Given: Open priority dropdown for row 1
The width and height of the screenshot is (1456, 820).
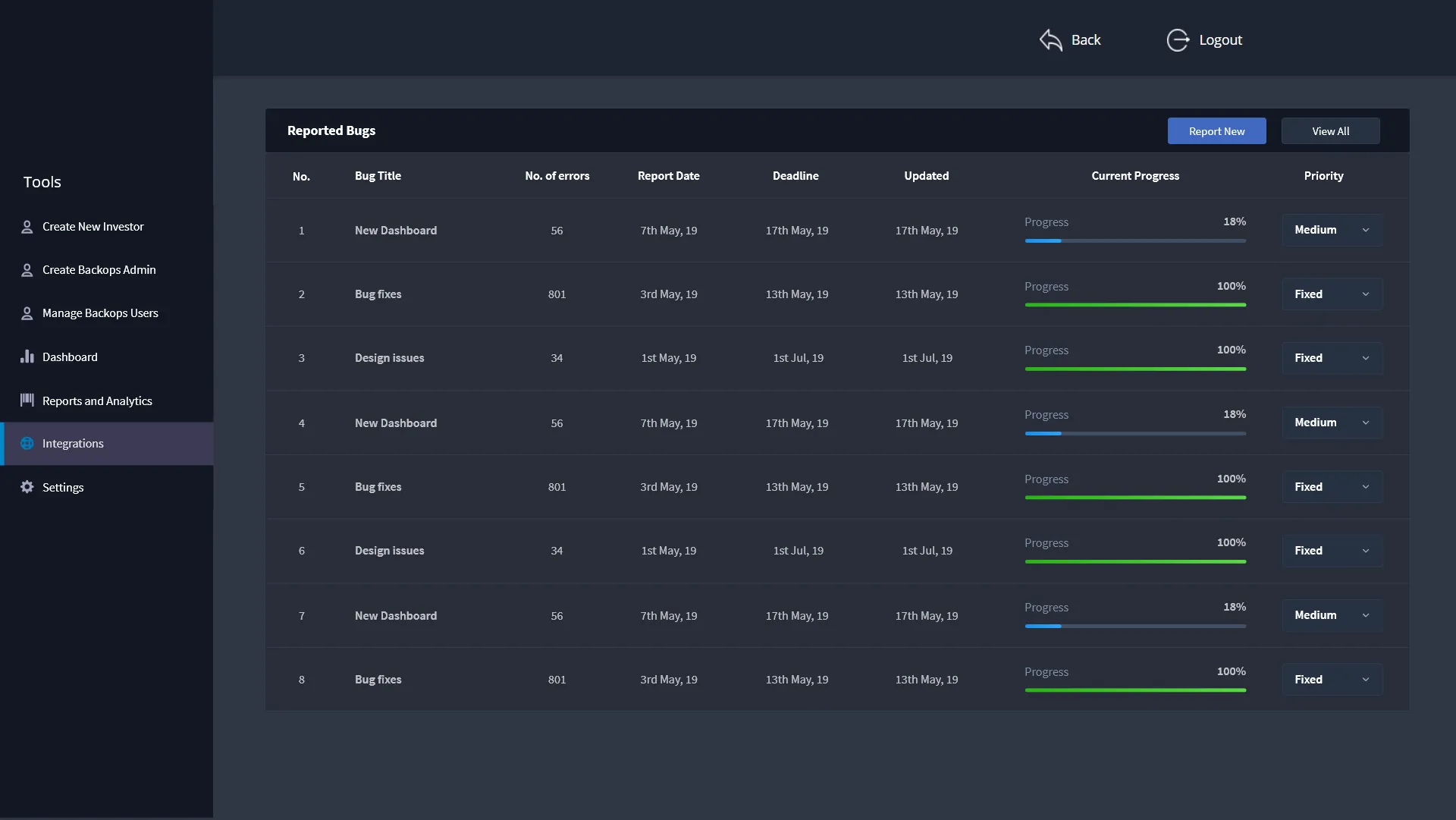Looking at the screenshot, I should click(x=1332, y=230).
